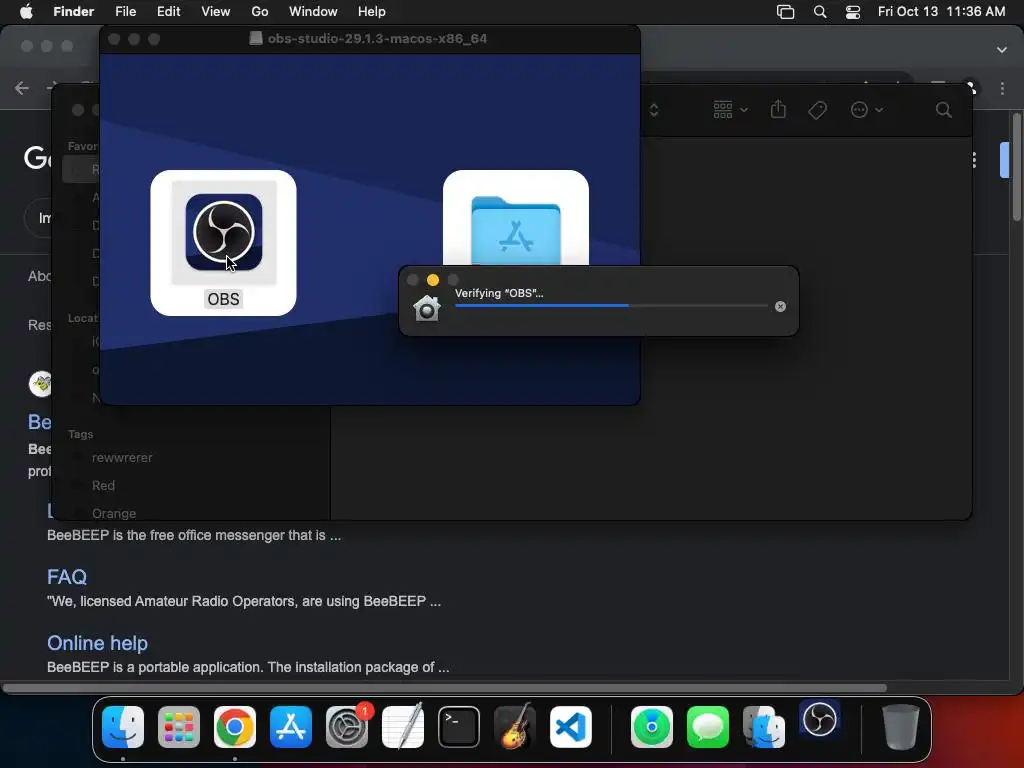Screen dimensions: 1024x768
Task: Open GarageBand from the Dock
Action: click(x=515, y=726)
